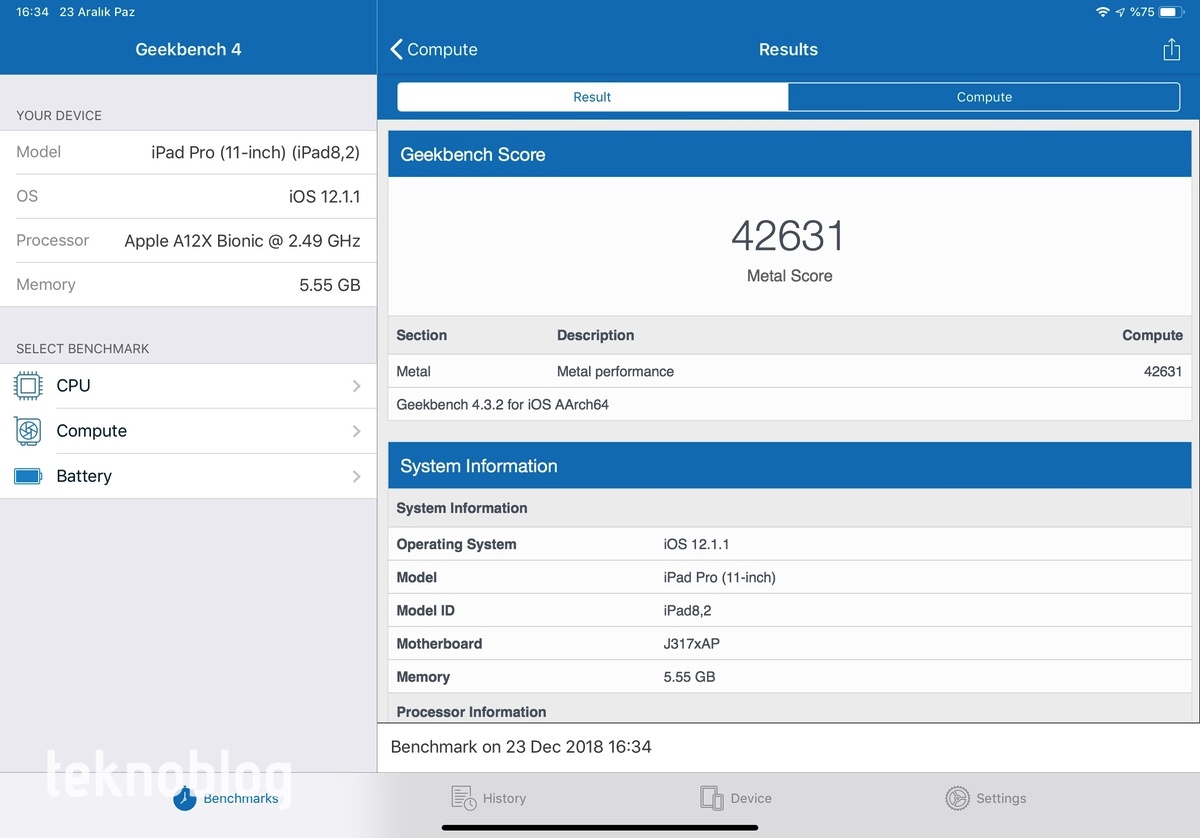This screenshot has height=838, width=1200.
Task: Tap the Settings tab icon
Action: [x=957, y=798]
